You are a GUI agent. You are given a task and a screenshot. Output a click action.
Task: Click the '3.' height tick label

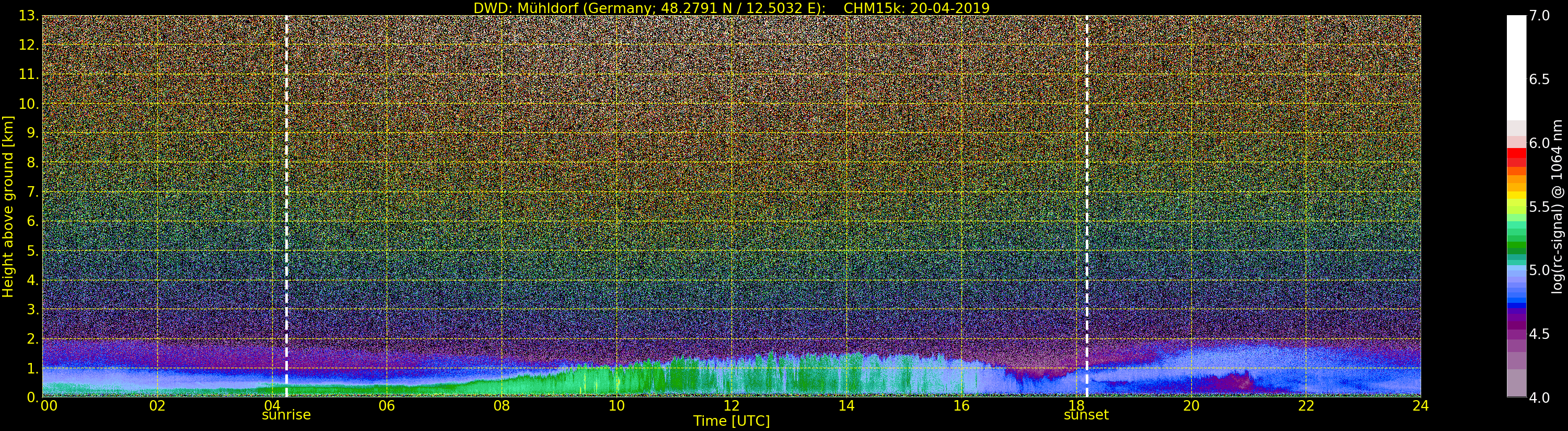[33, 309]
